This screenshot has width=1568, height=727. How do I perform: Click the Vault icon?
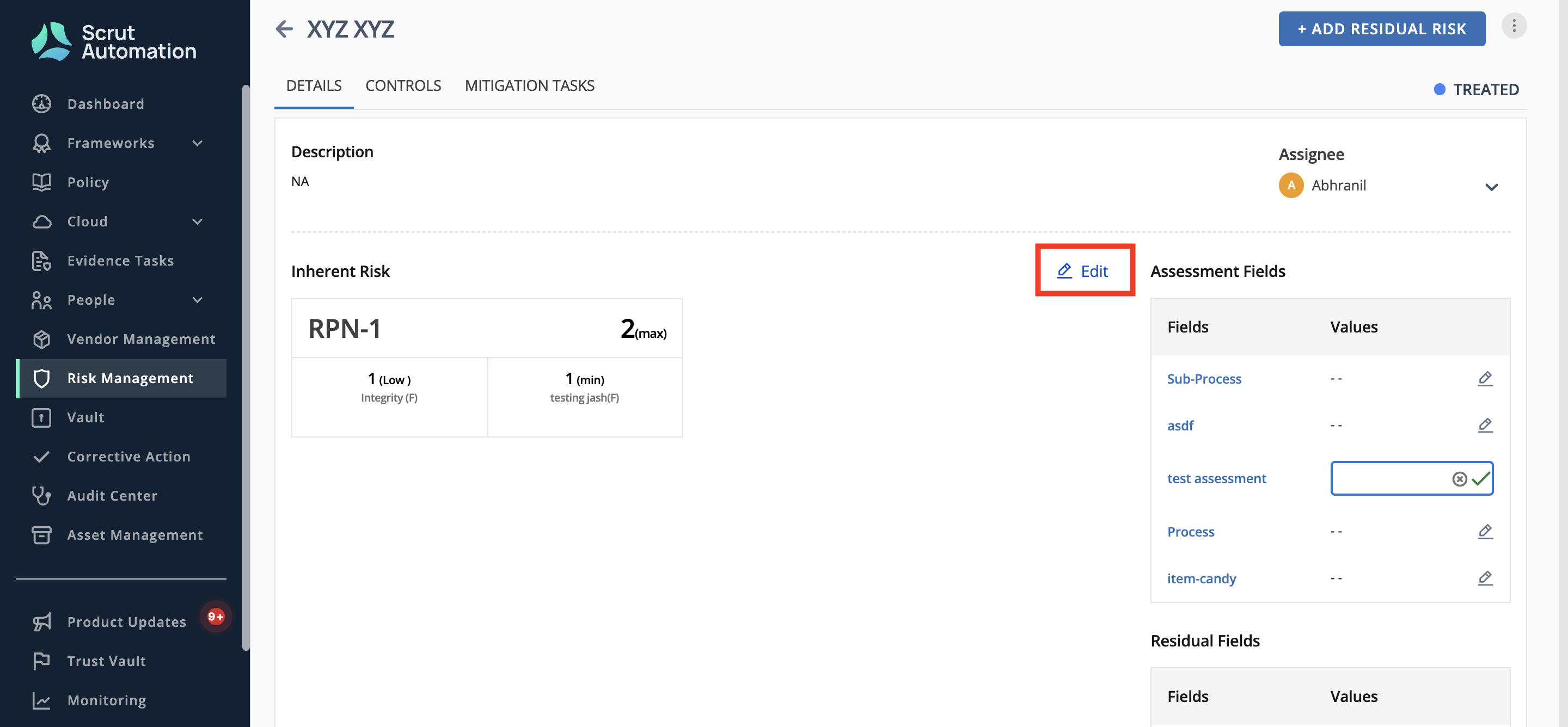(x=41, y=417)
